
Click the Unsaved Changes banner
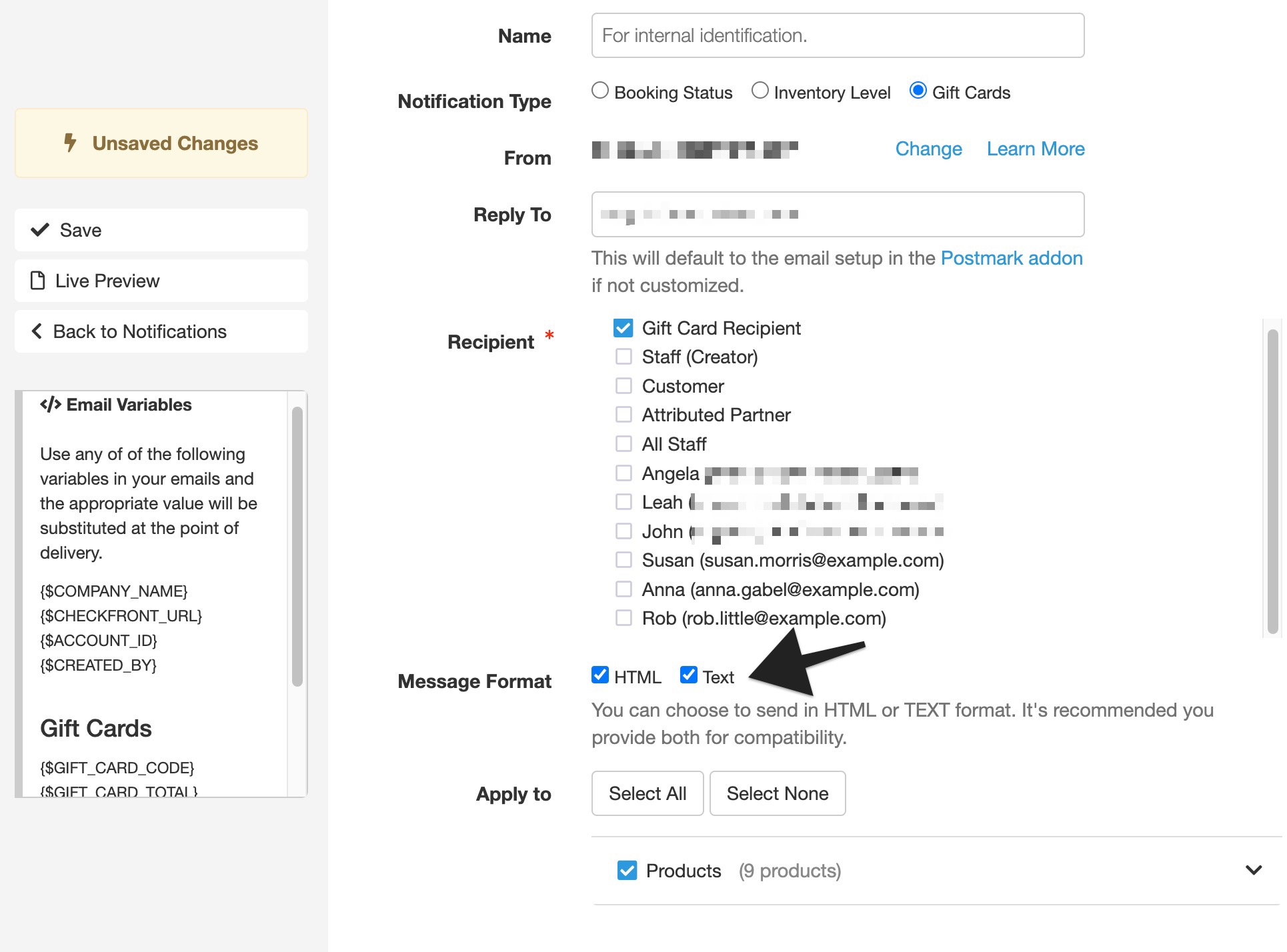161,143
